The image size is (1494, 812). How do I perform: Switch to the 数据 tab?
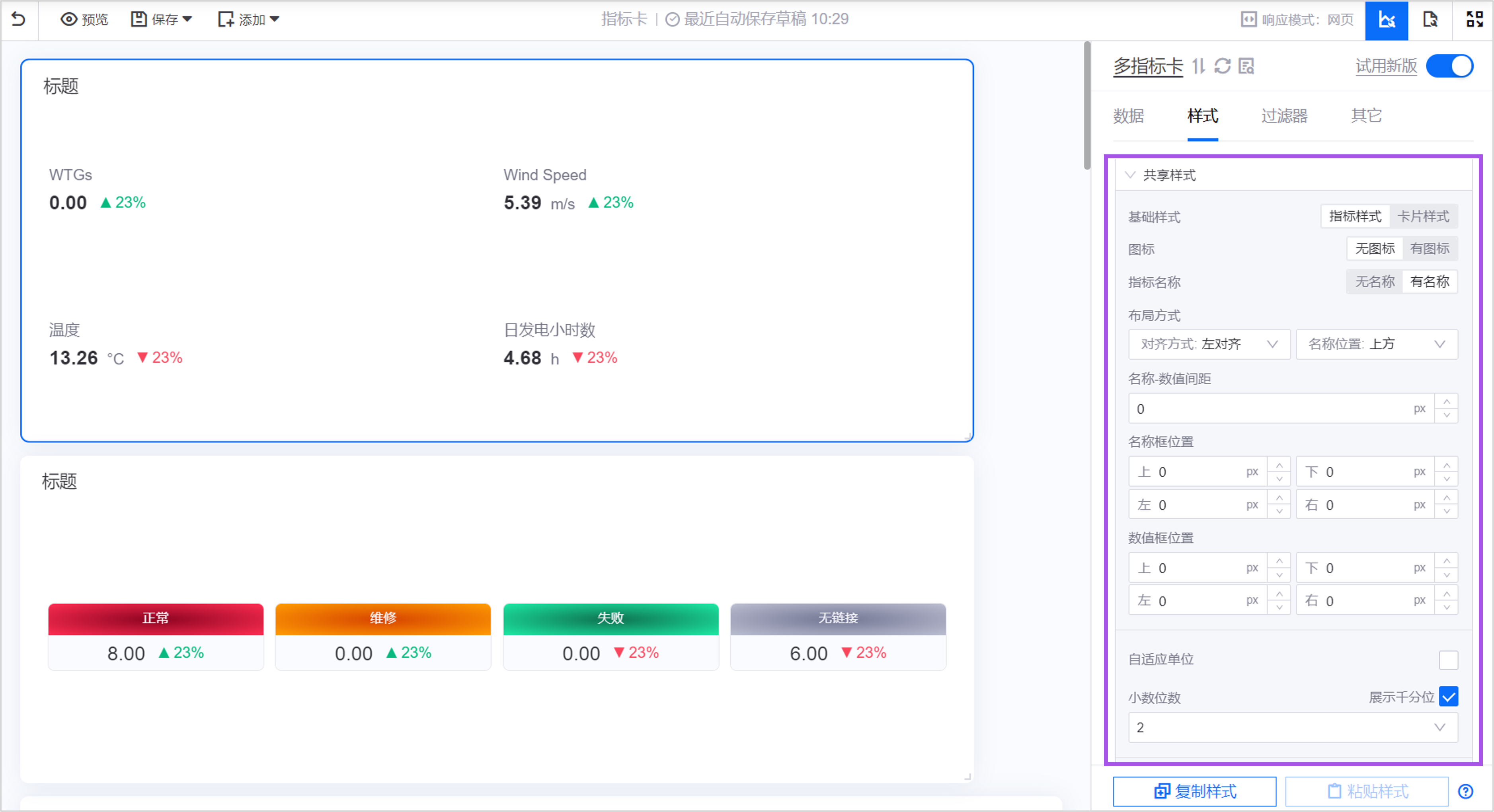1128,116
